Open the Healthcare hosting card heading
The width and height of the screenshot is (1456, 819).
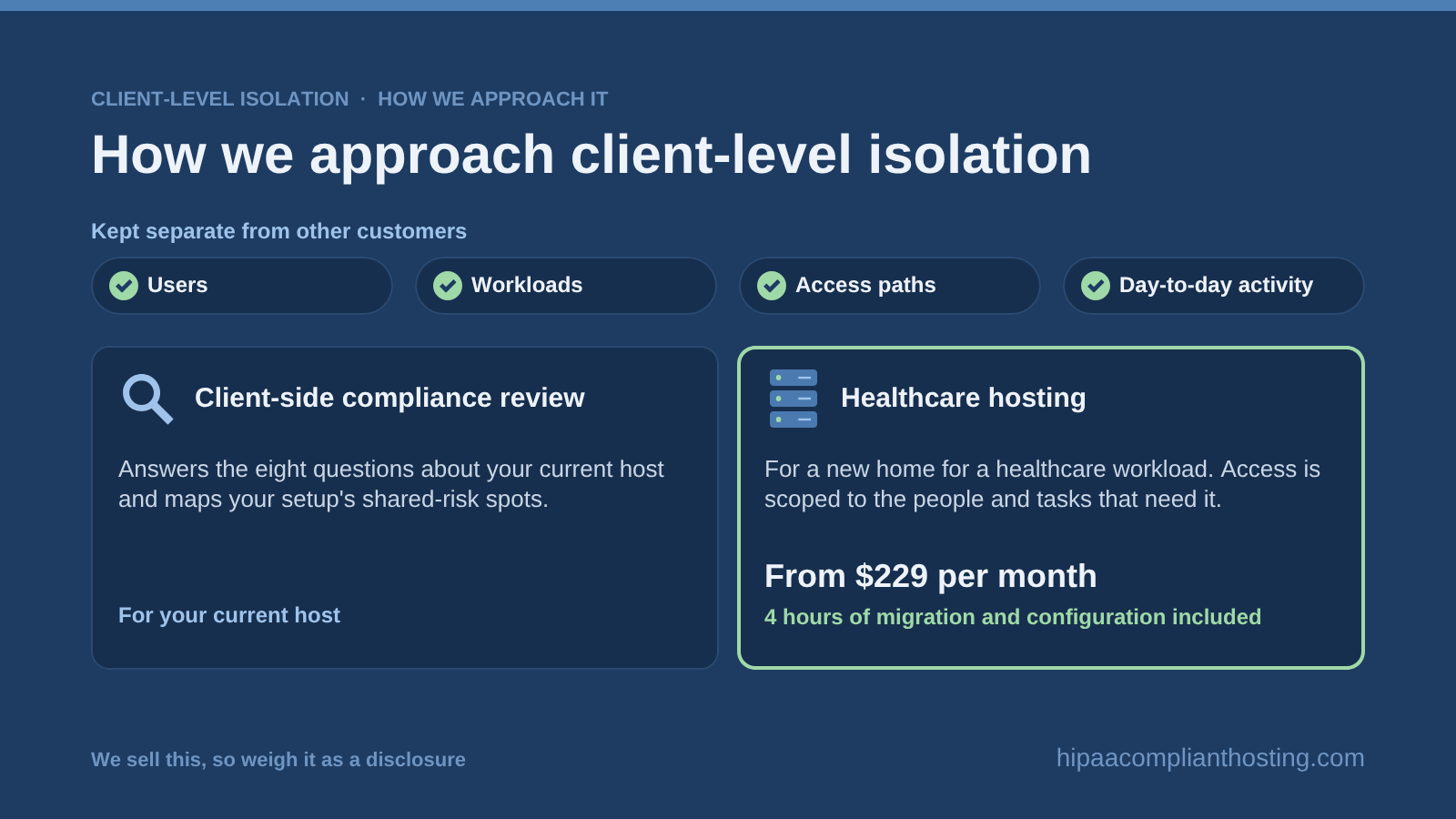[x=964, y=398]
